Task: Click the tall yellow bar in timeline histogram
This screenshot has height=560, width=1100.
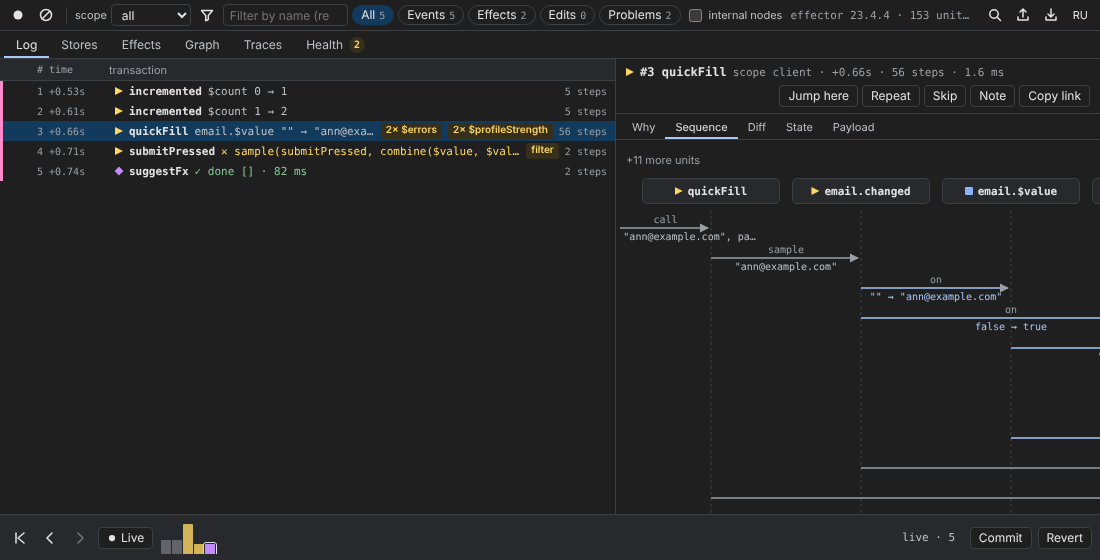Action: tap(187, 539)
